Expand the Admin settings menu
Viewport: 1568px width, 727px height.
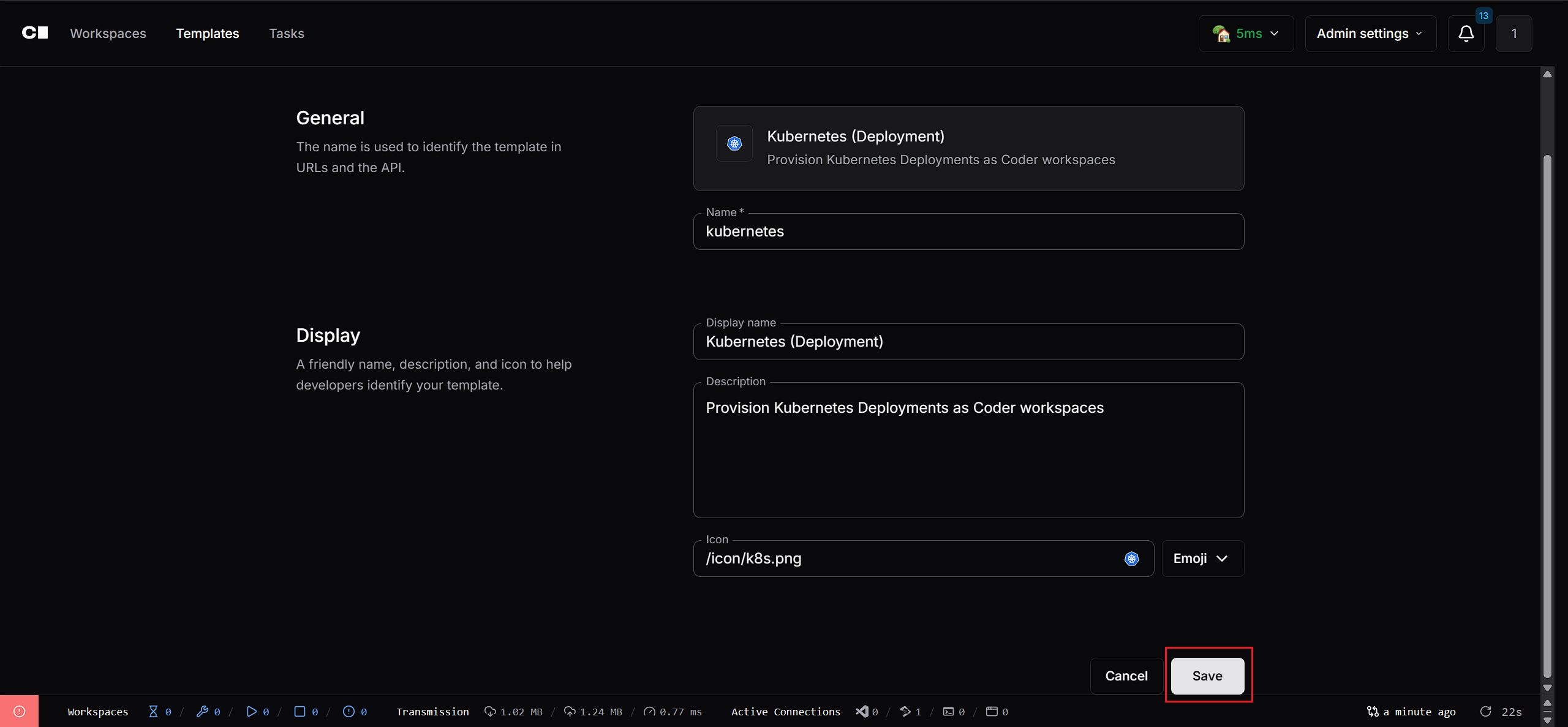click(x=1370, y=34)
